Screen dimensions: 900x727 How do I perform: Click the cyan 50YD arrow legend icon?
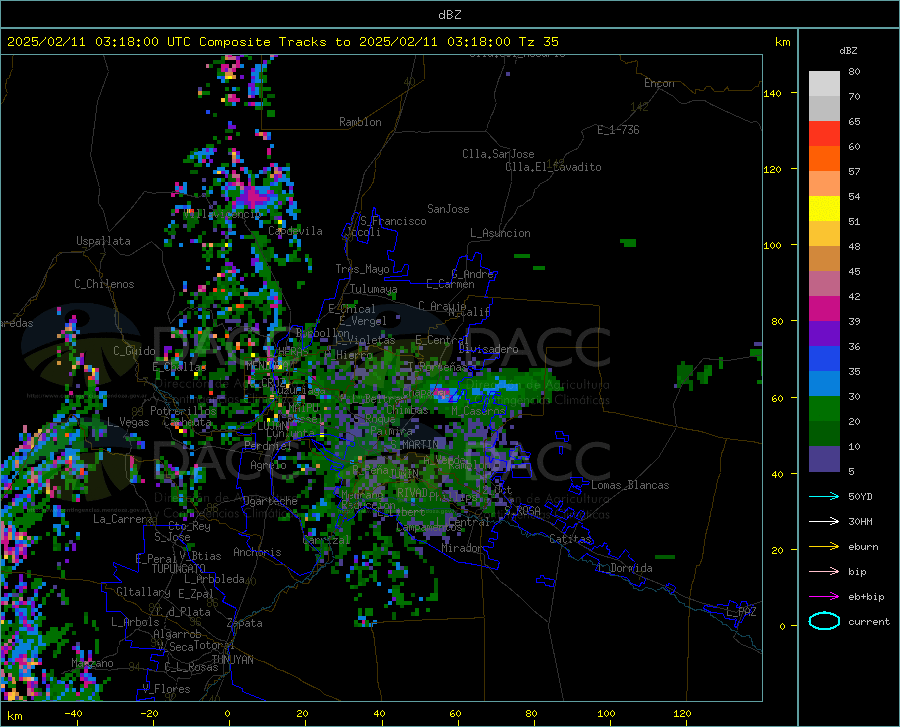[824, 496]
